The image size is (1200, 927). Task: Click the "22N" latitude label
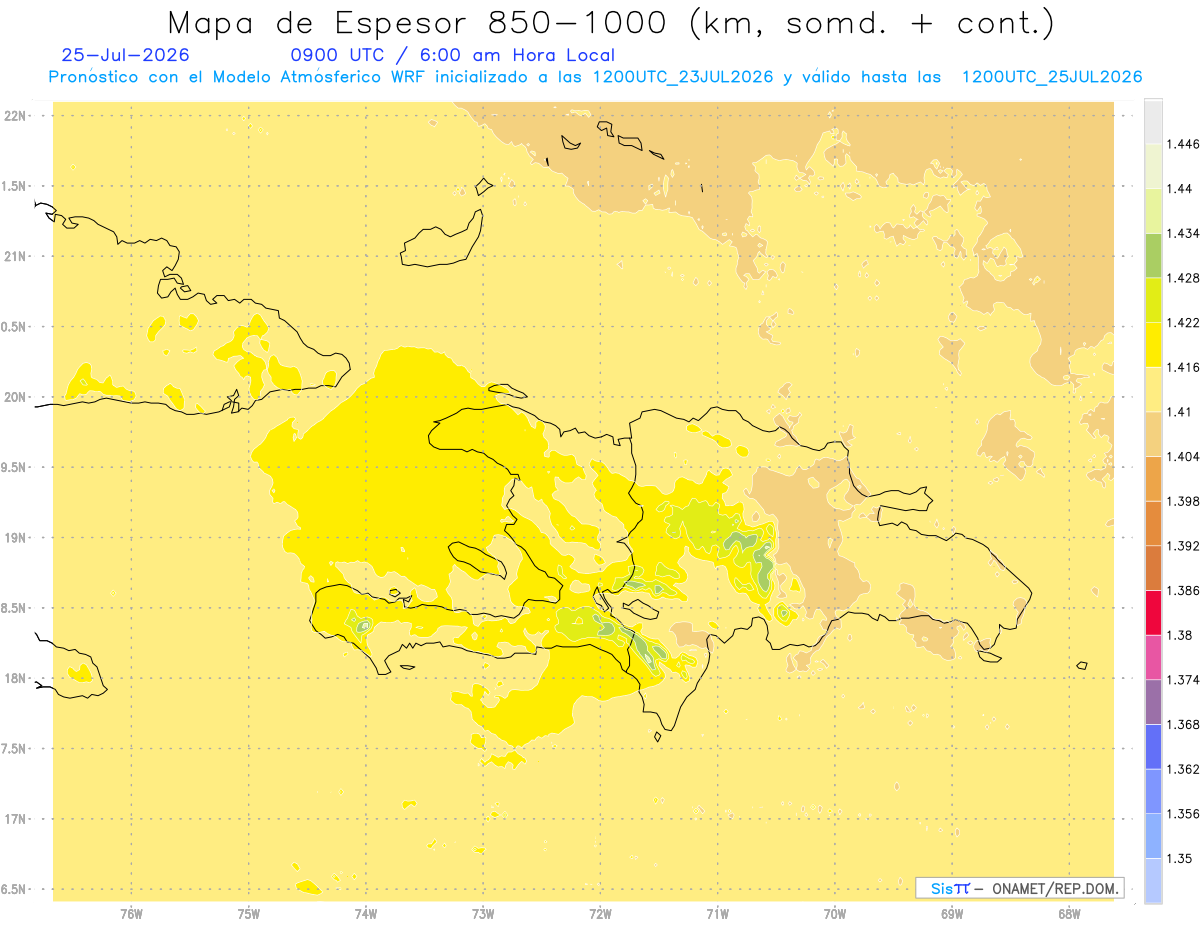pyautogui.click(x=15, y=116)
